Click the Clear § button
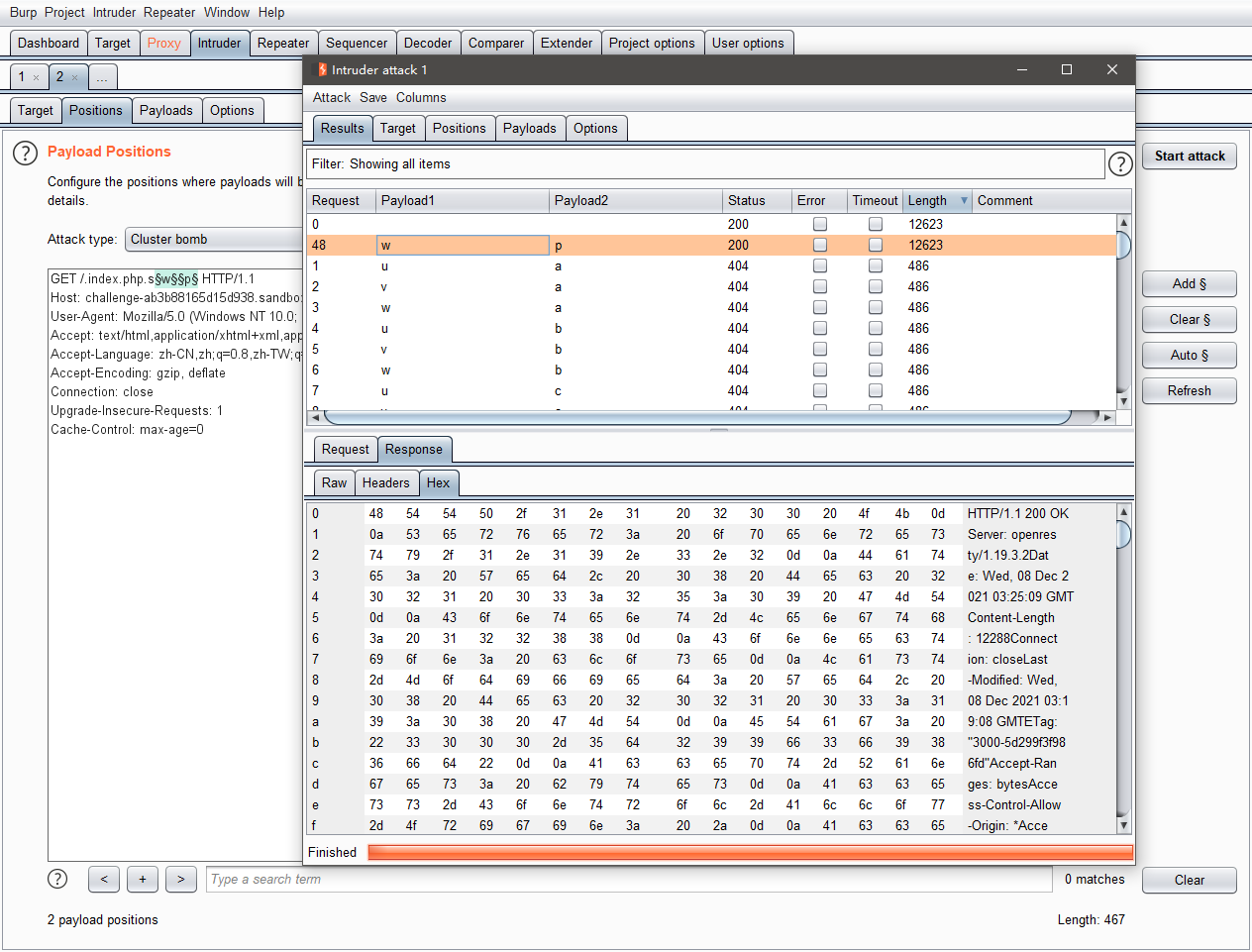The width and height of the screenshot is (1252, 952). pyautogui.click(x=1190, y=320)
